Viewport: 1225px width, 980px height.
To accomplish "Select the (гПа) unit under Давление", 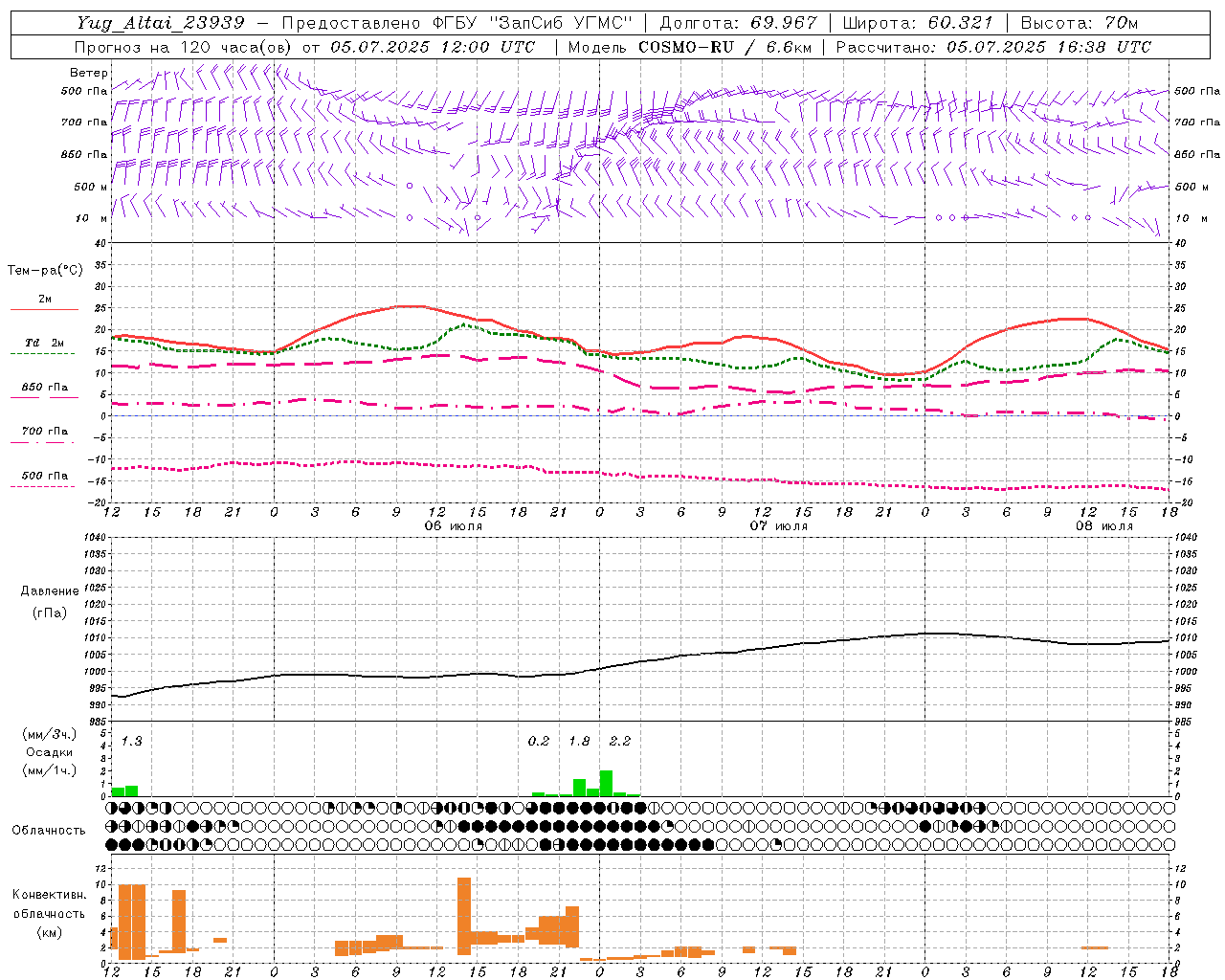I will pos(50,612).
